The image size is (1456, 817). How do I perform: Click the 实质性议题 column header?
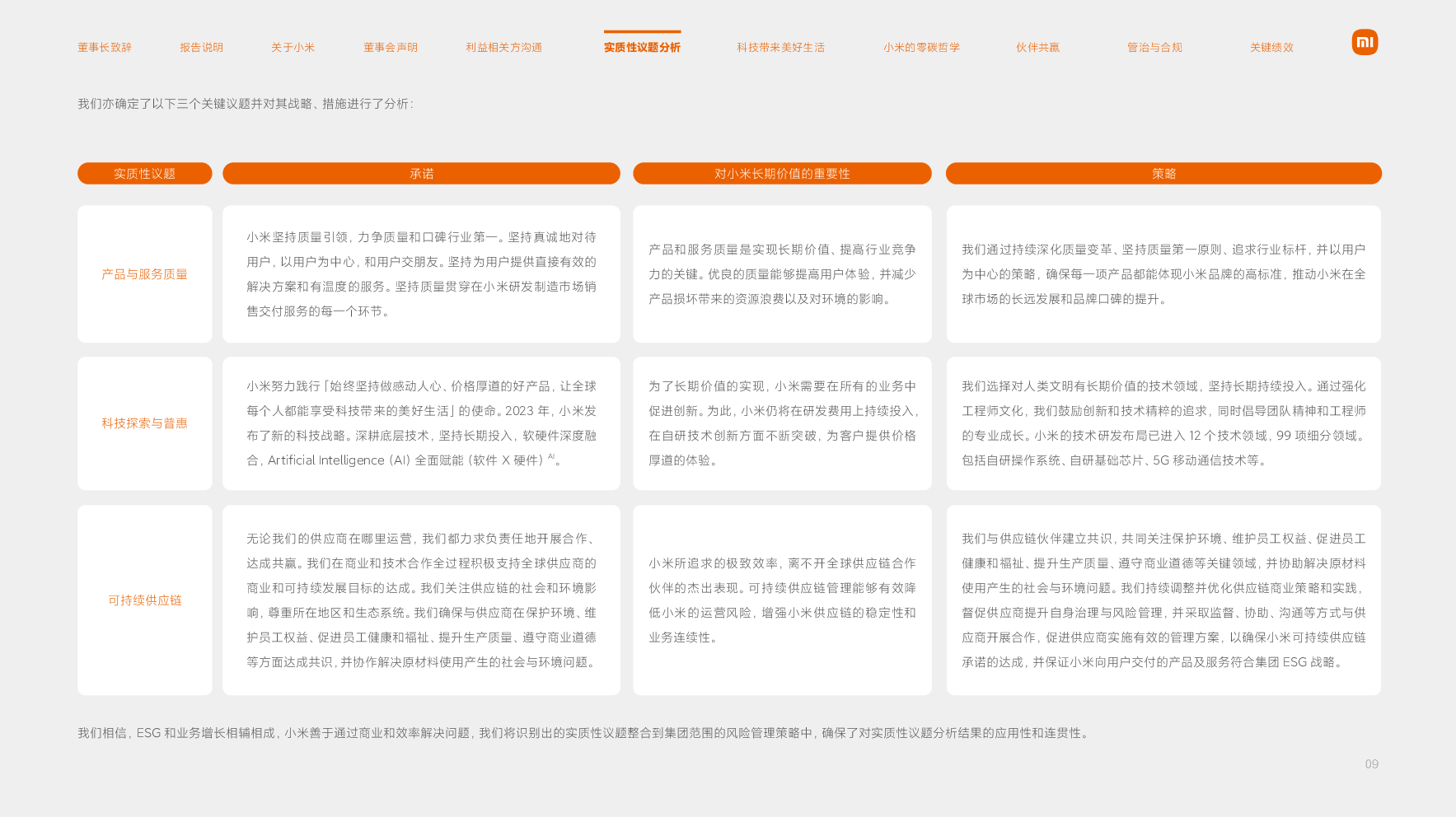point(145,174)
